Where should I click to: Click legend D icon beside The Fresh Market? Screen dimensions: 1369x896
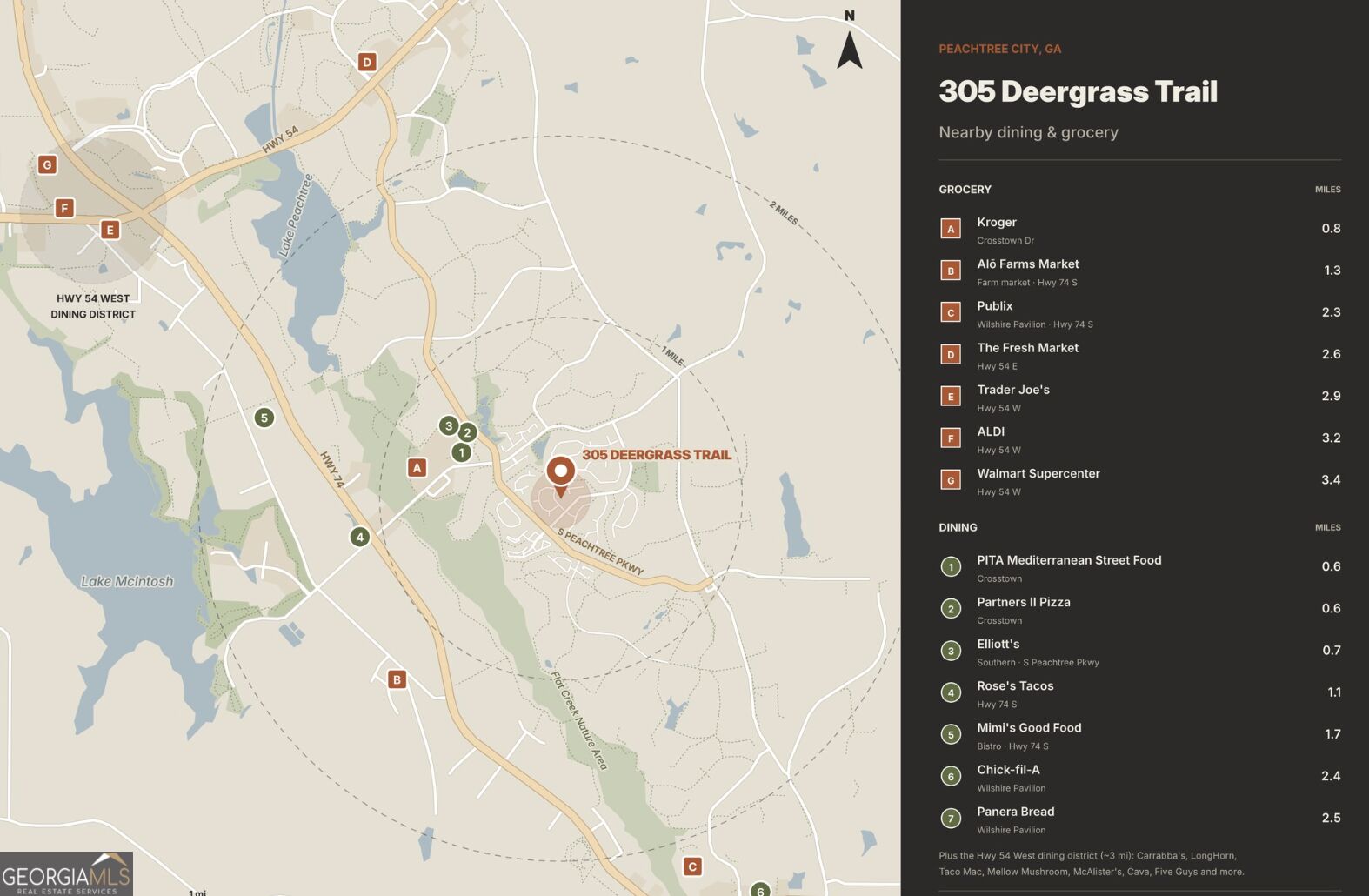click(x=951, y=354)
